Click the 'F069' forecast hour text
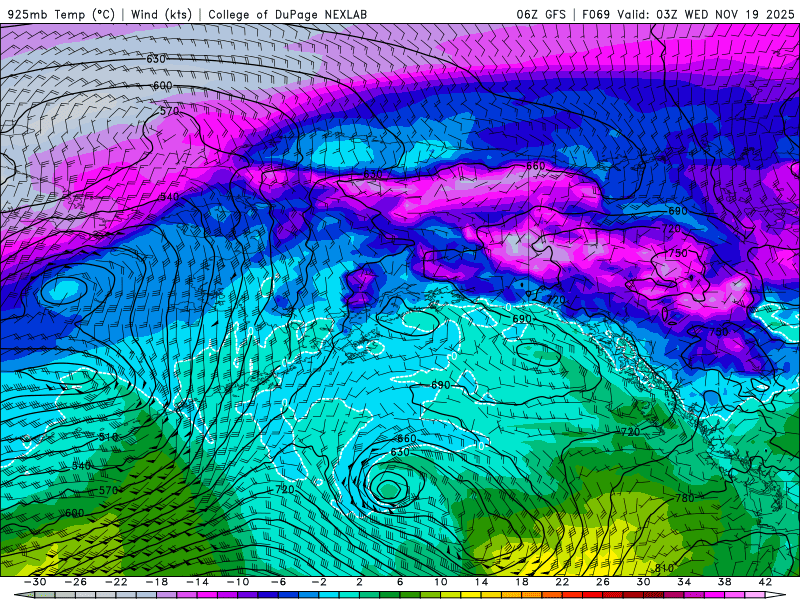Viewport: 800px width, 600px height. 596,15
